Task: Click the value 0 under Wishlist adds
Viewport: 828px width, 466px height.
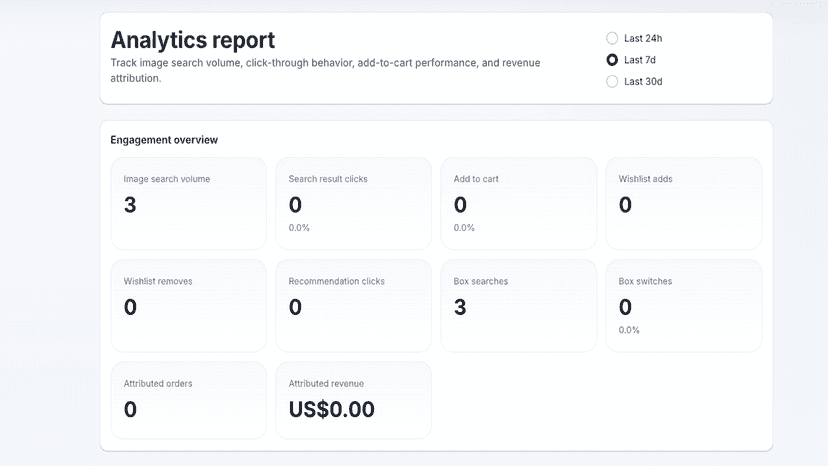Action: [x=625, y=205]
